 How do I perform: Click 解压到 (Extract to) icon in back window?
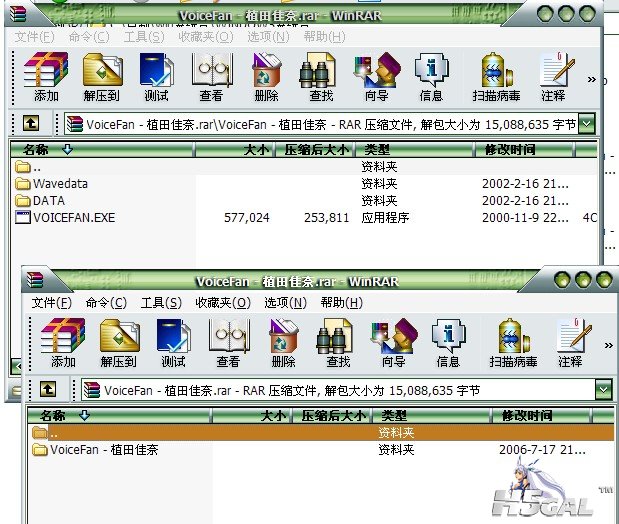click(x=103, y=70)
